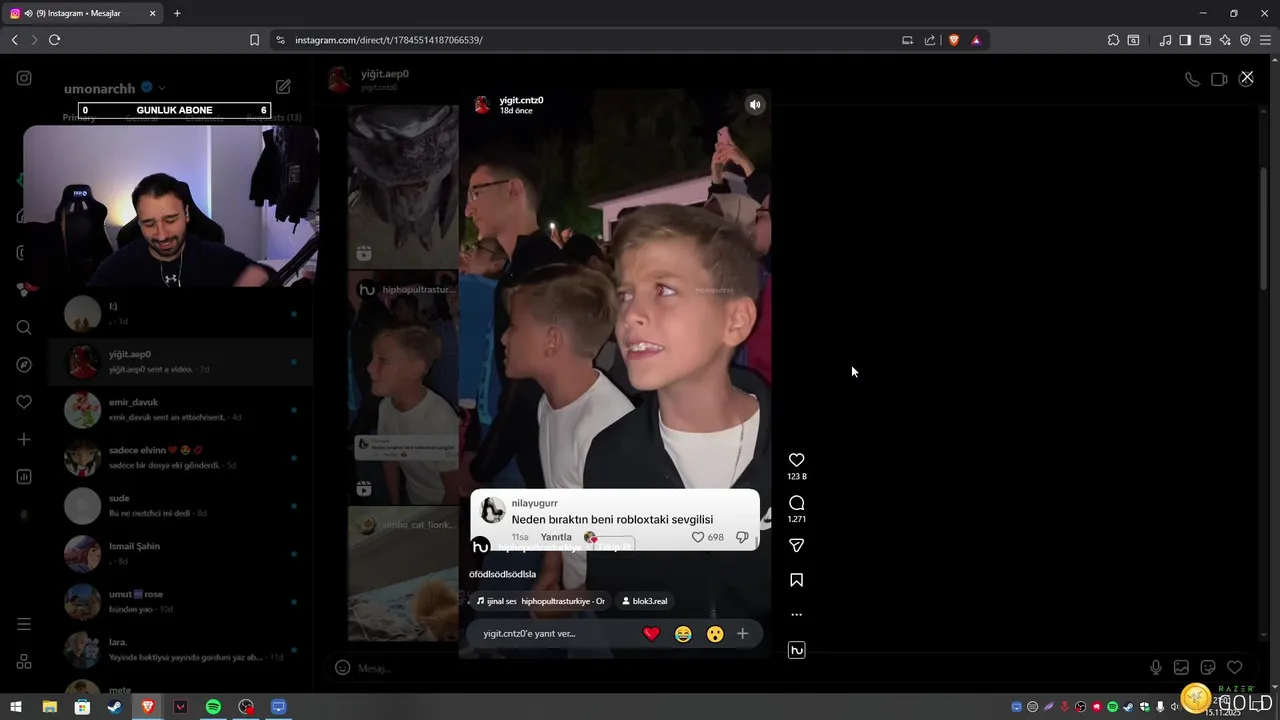This screenshot has height=720, width=1280.
Task: Open Brave Leo AI sparkle icon
Action: point(1225,40)
